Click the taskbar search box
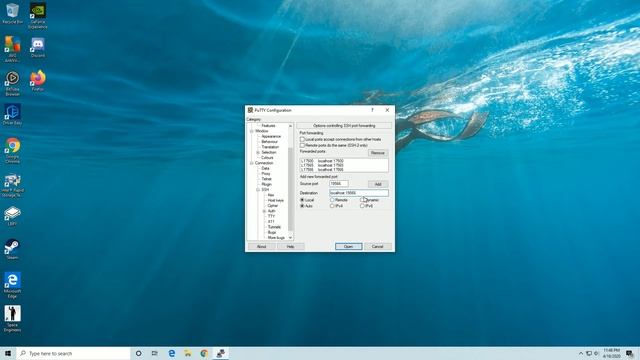 73,353
